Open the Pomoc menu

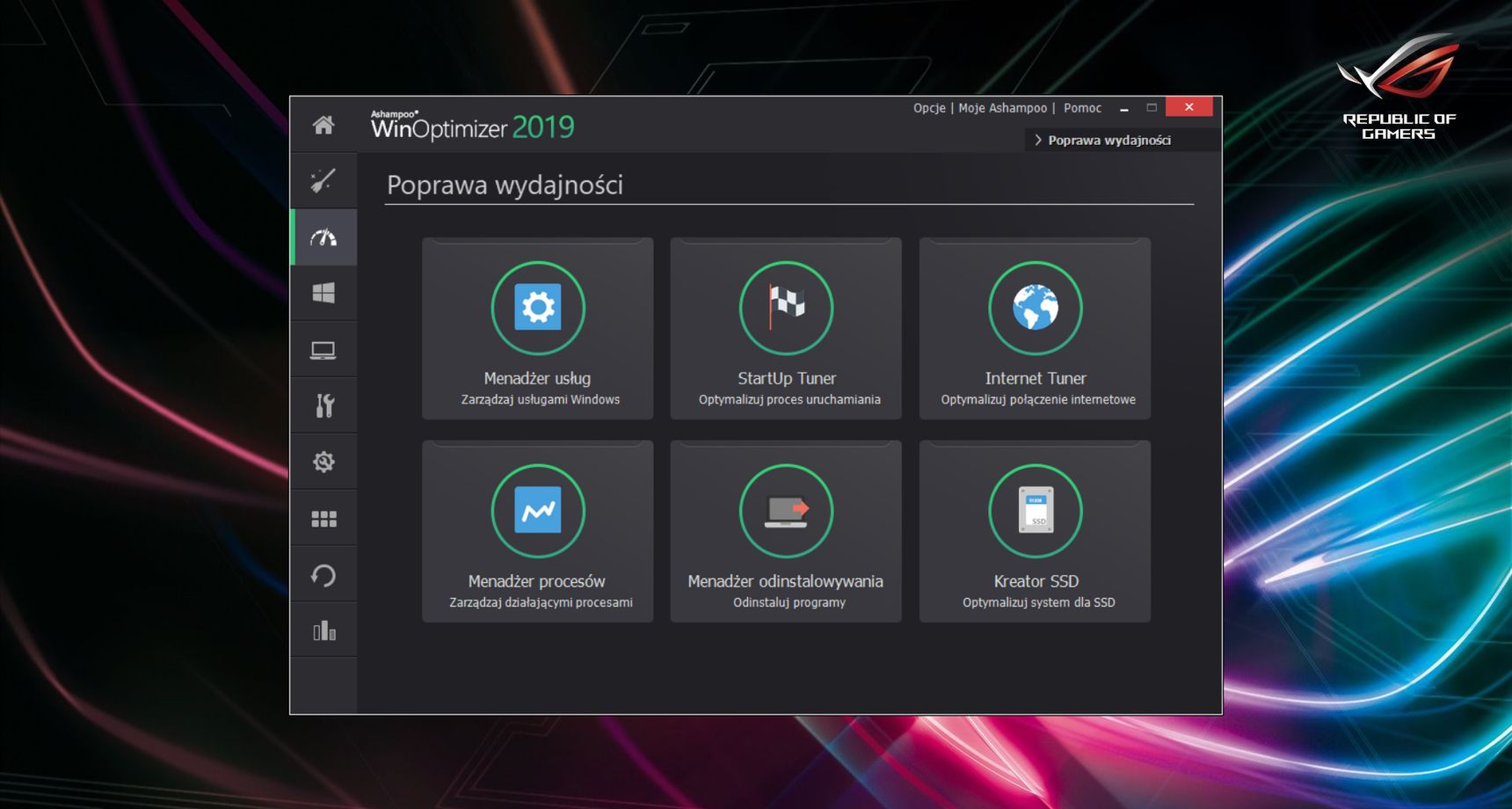coord(1082,108)
